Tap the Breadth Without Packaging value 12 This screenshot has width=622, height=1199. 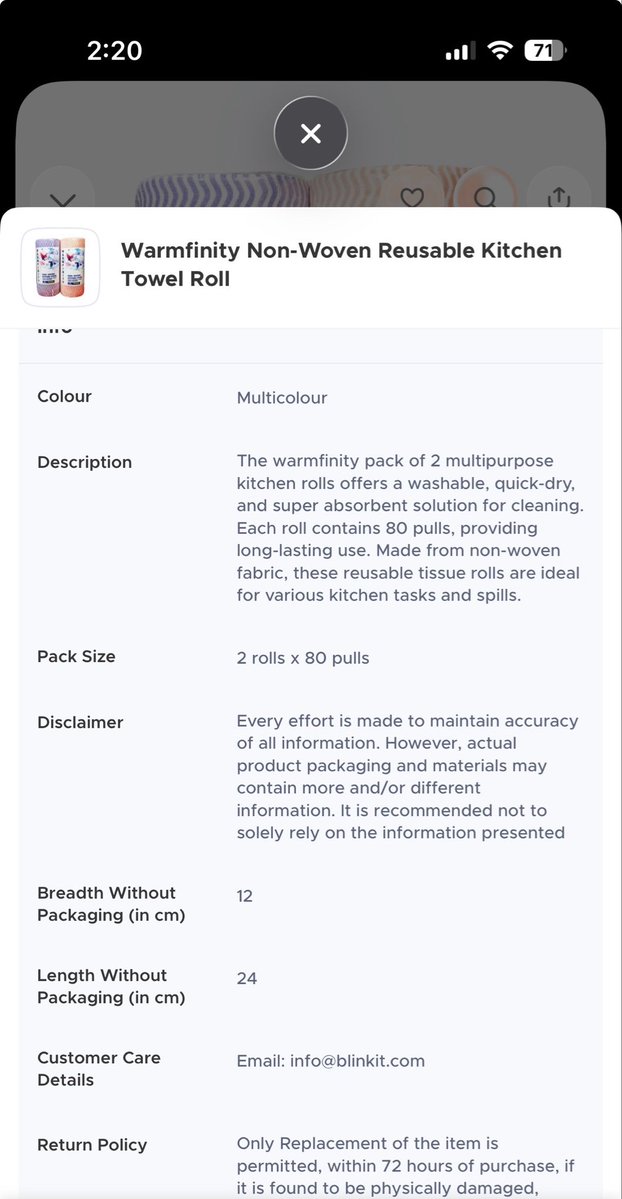click(x=244, y=895)
